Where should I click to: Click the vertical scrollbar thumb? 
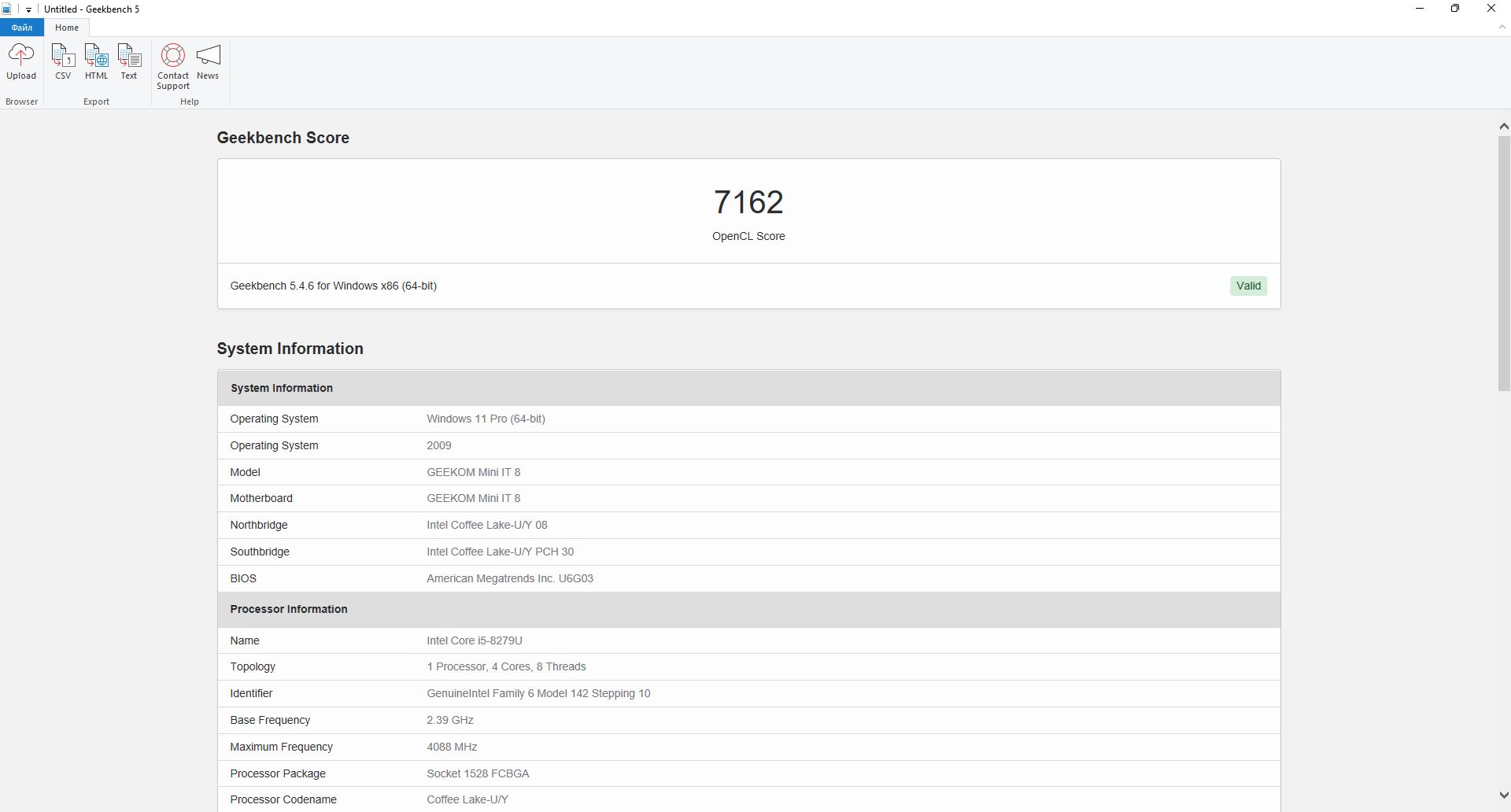click(1504, 264)
